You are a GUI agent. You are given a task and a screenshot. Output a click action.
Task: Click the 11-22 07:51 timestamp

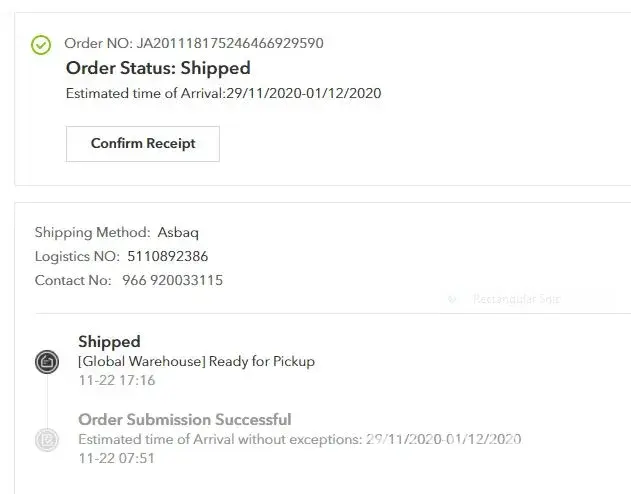[x=116, y=458]
